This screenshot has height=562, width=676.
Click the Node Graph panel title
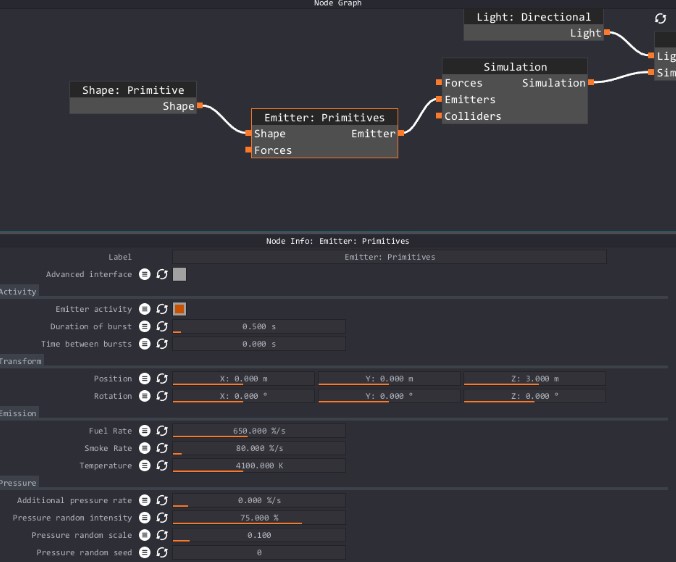338,4
